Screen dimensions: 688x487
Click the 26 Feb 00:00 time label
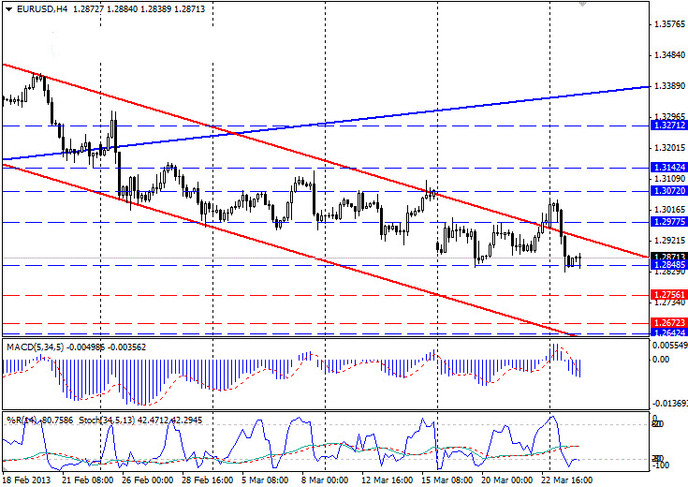pyautogui.click(x=147, y=480)
